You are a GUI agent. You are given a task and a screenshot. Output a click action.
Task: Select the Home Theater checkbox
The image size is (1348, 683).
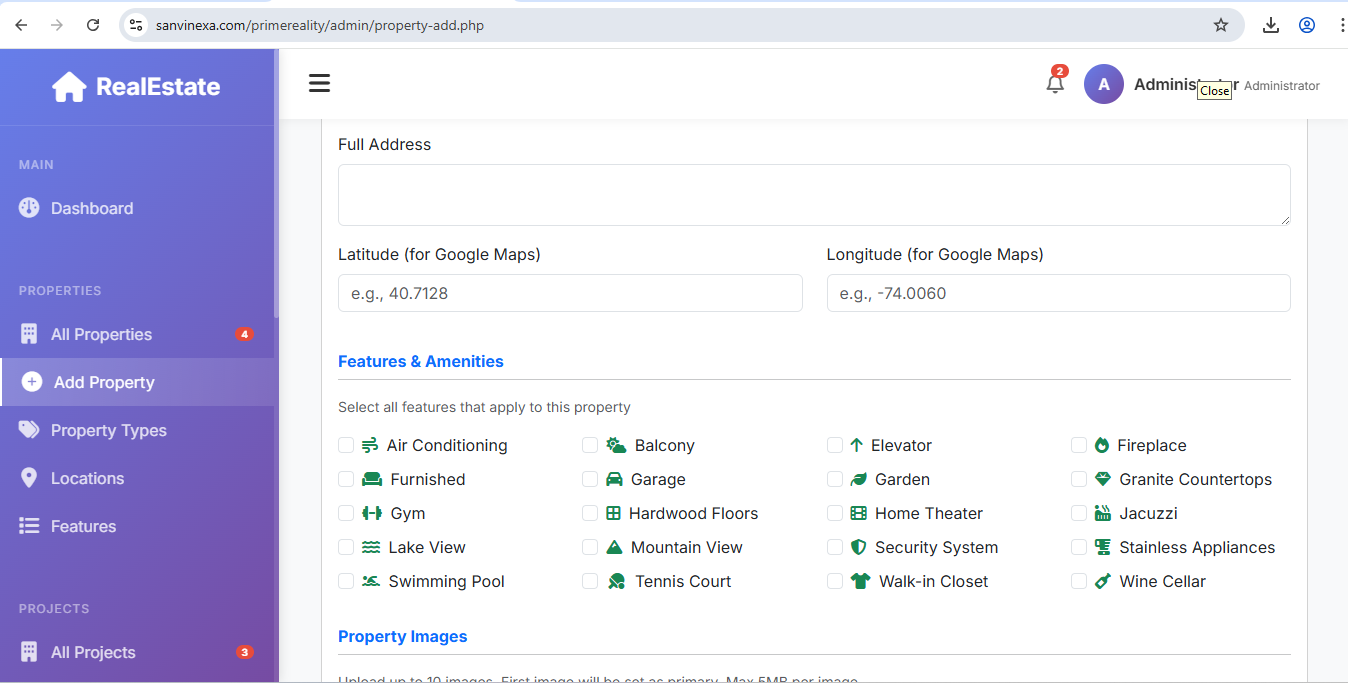(x=835, y=513)
